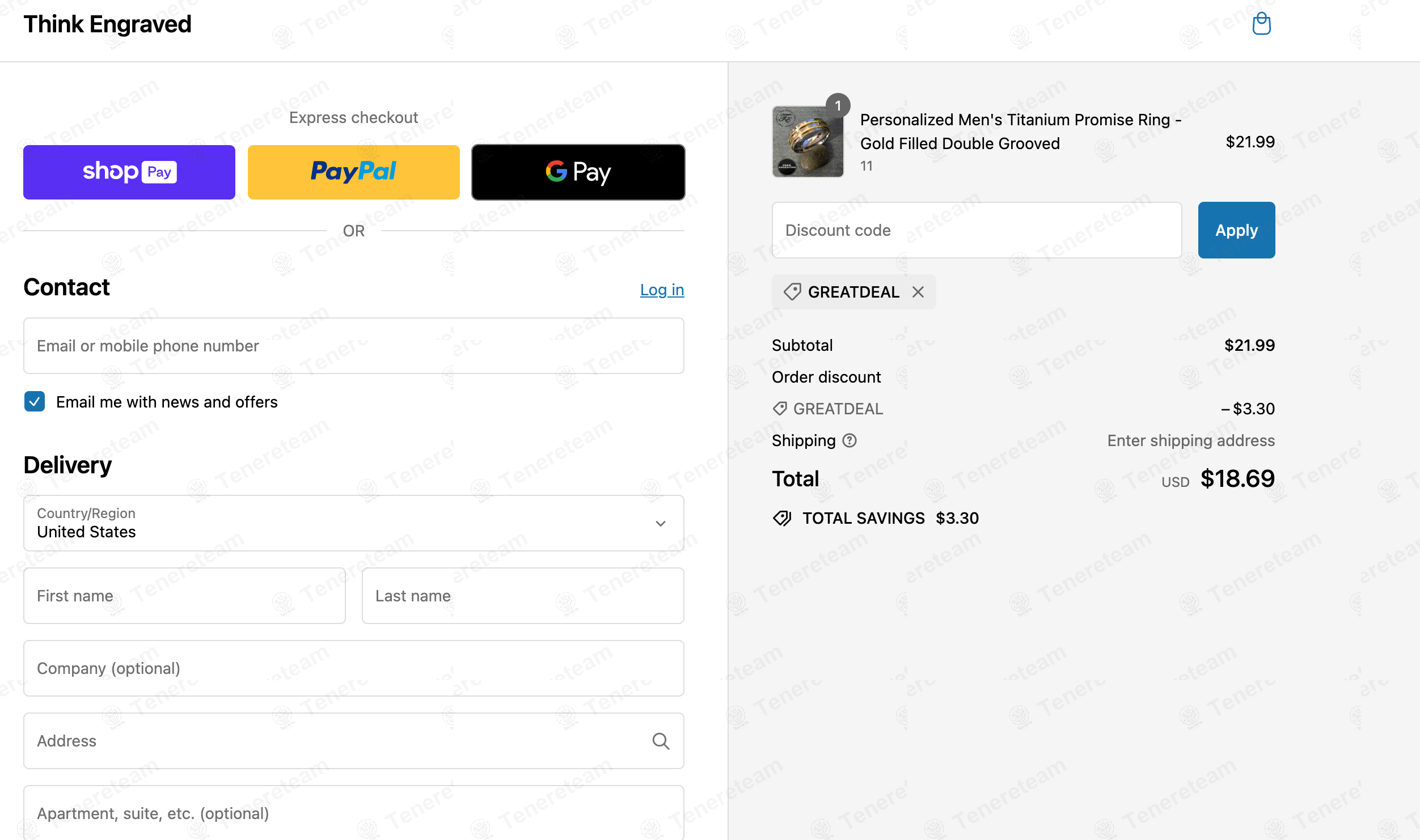Image resolution: width=1420 pixels, height=840 pixels.
Task: Select the First name field
Action: click(x=184, y=596)
